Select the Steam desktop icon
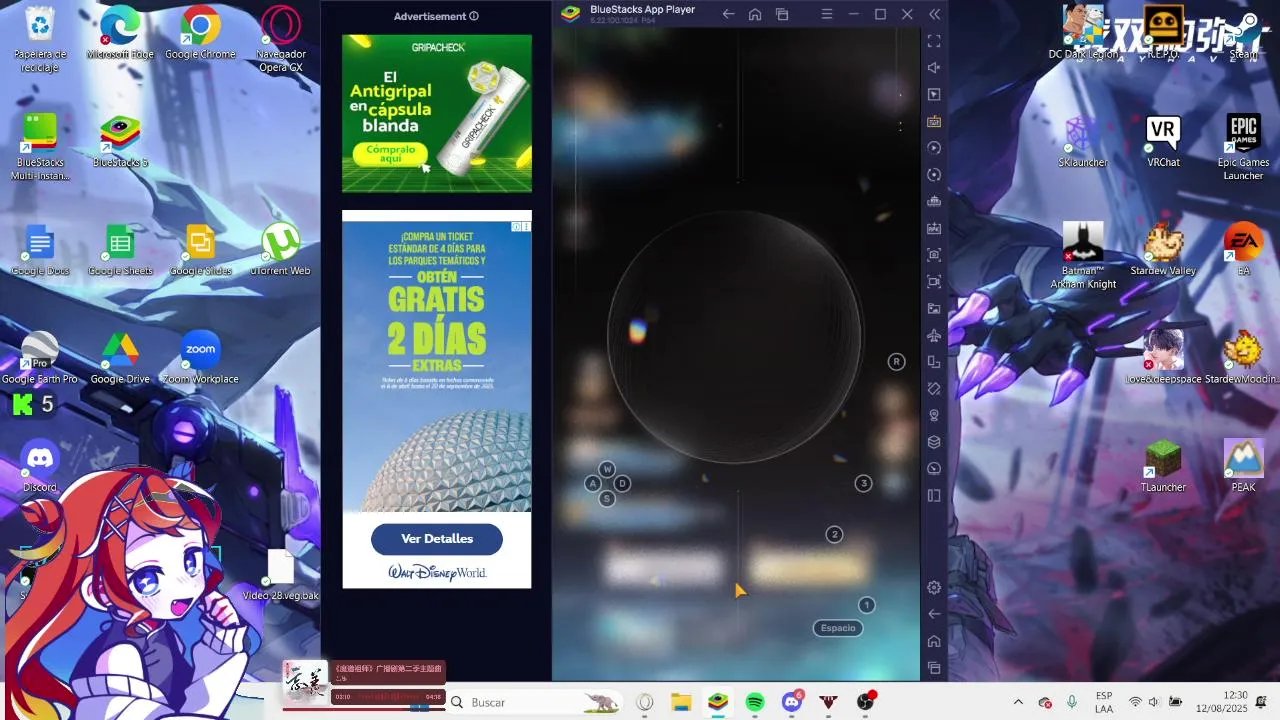 pos(1244,33)
